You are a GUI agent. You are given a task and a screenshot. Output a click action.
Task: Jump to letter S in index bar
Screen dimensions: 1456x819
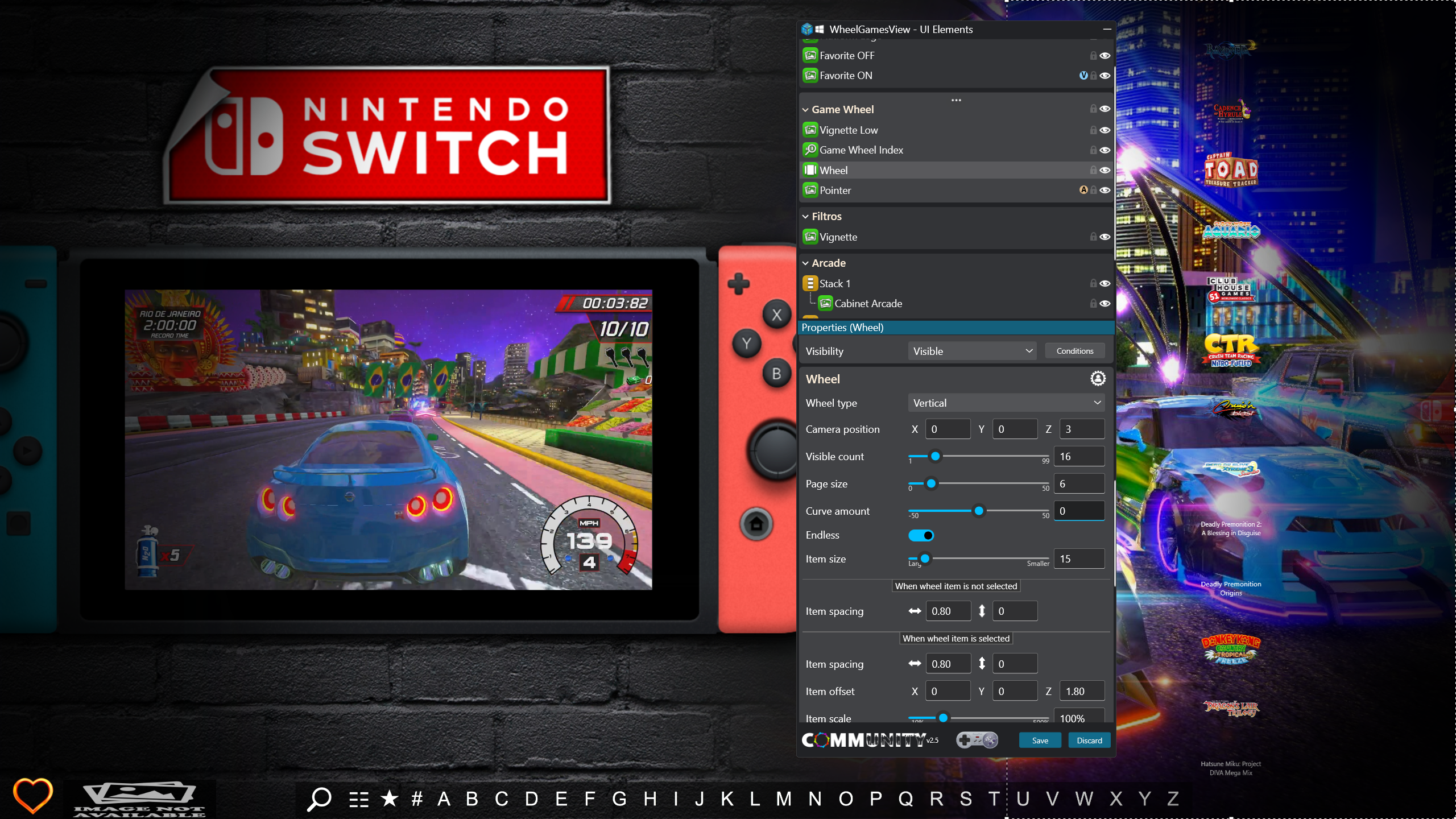pyautogui.click(x=966, y=799)
